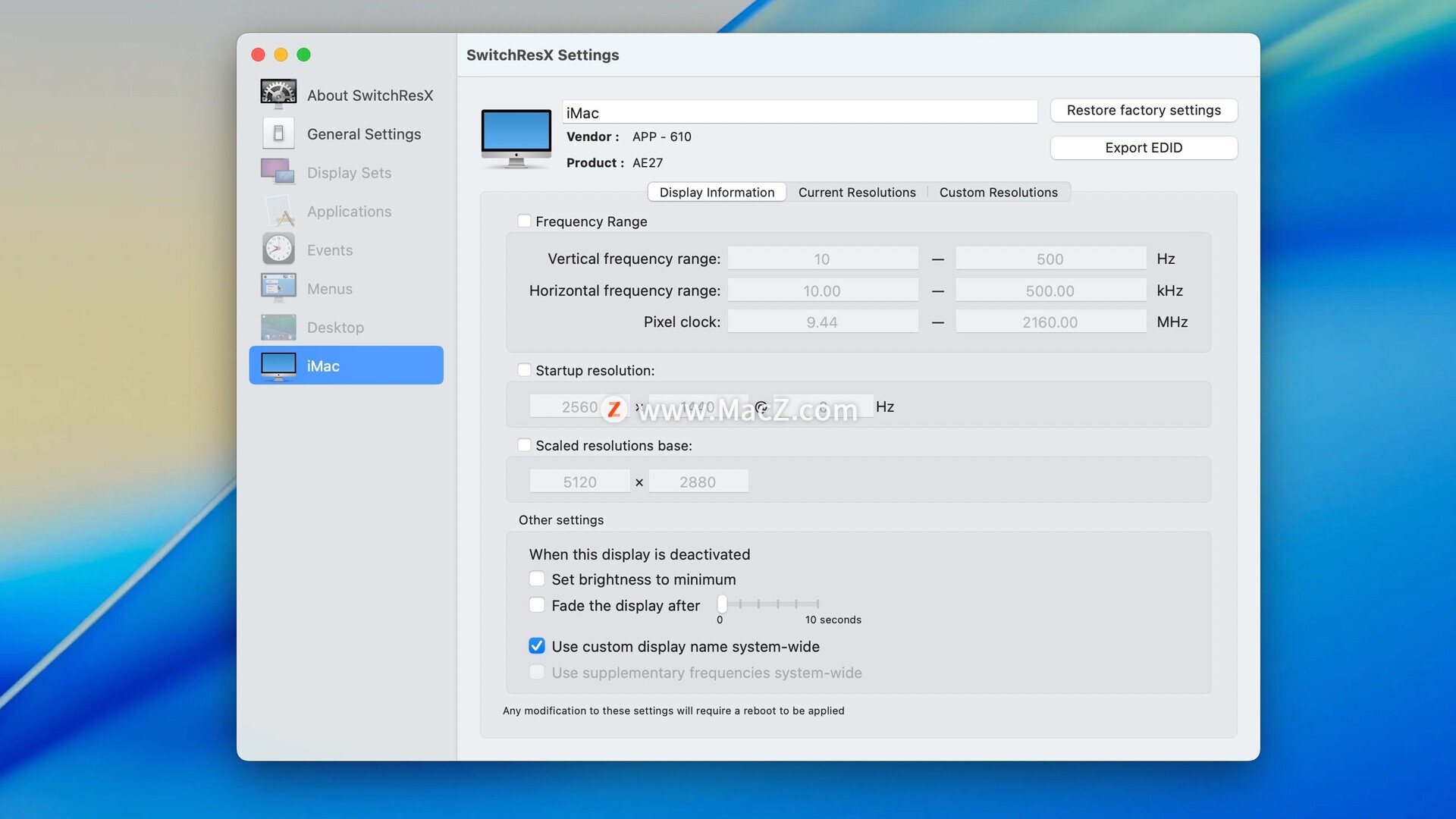Viewport: 1456px width, 819px height.
Task: Click scaled base width field 5120
Action: [x=579, y=482]
